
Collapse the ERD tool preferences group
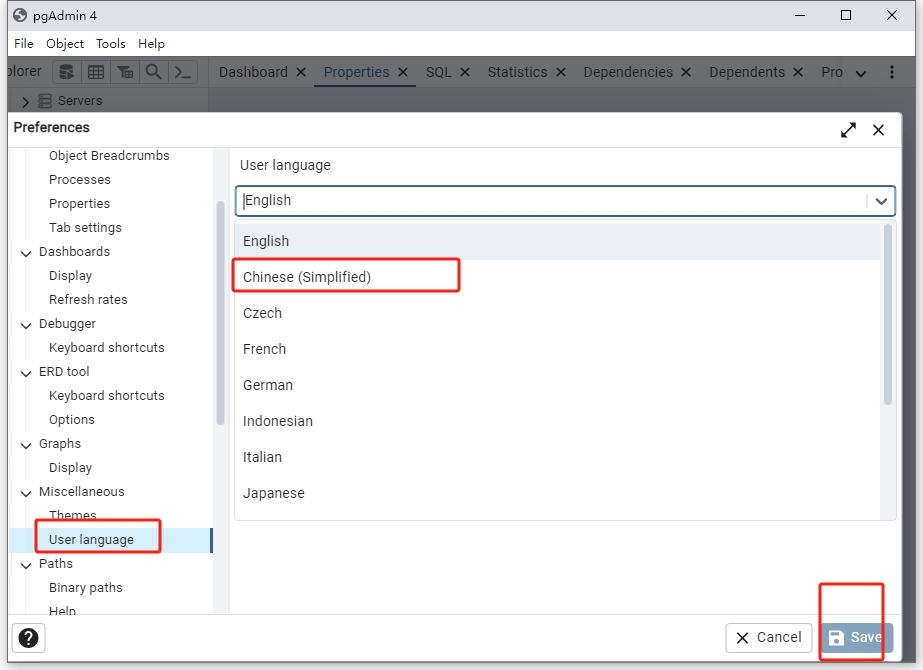[26, 373]
